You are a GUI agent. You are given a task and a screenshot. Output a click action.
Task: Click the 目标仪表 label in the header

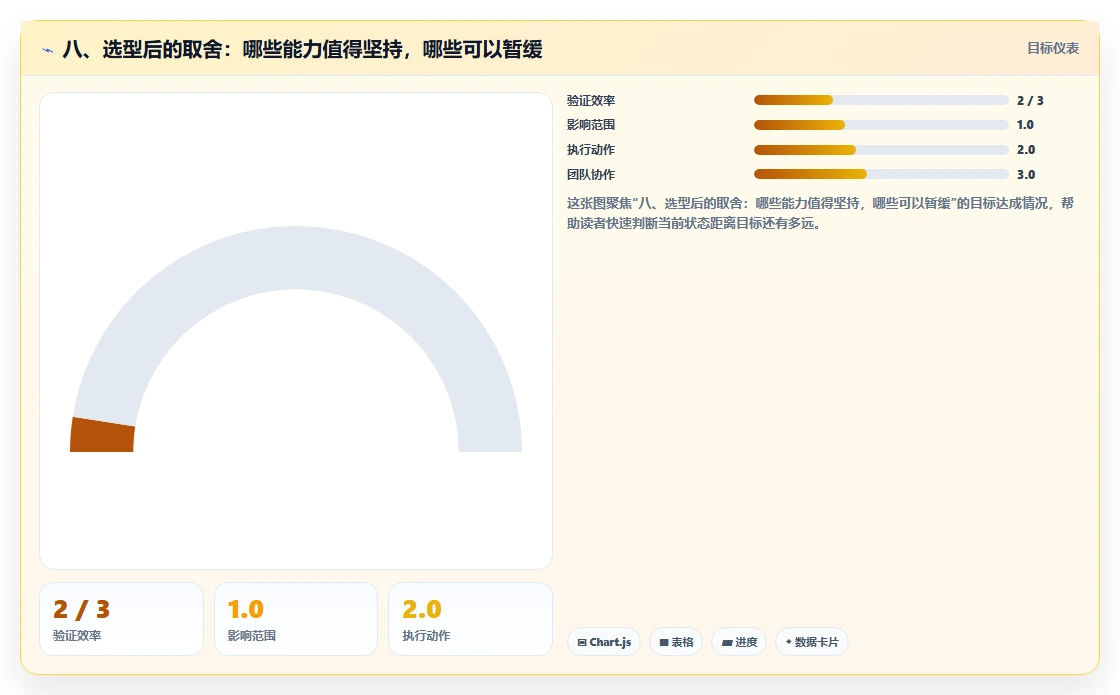coord(1053,49)
